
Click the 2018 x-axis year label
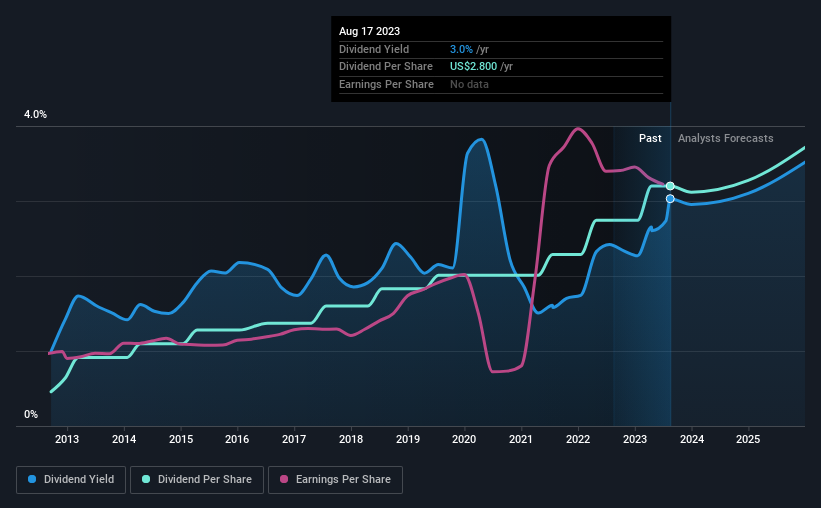[x=351, y=439]
